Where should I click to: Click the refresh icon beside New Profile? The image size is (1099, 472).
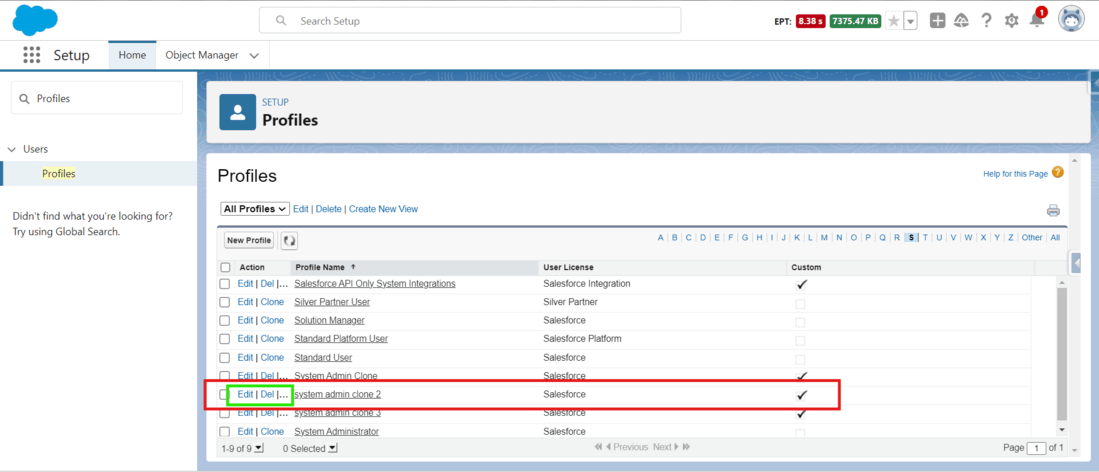289,241
